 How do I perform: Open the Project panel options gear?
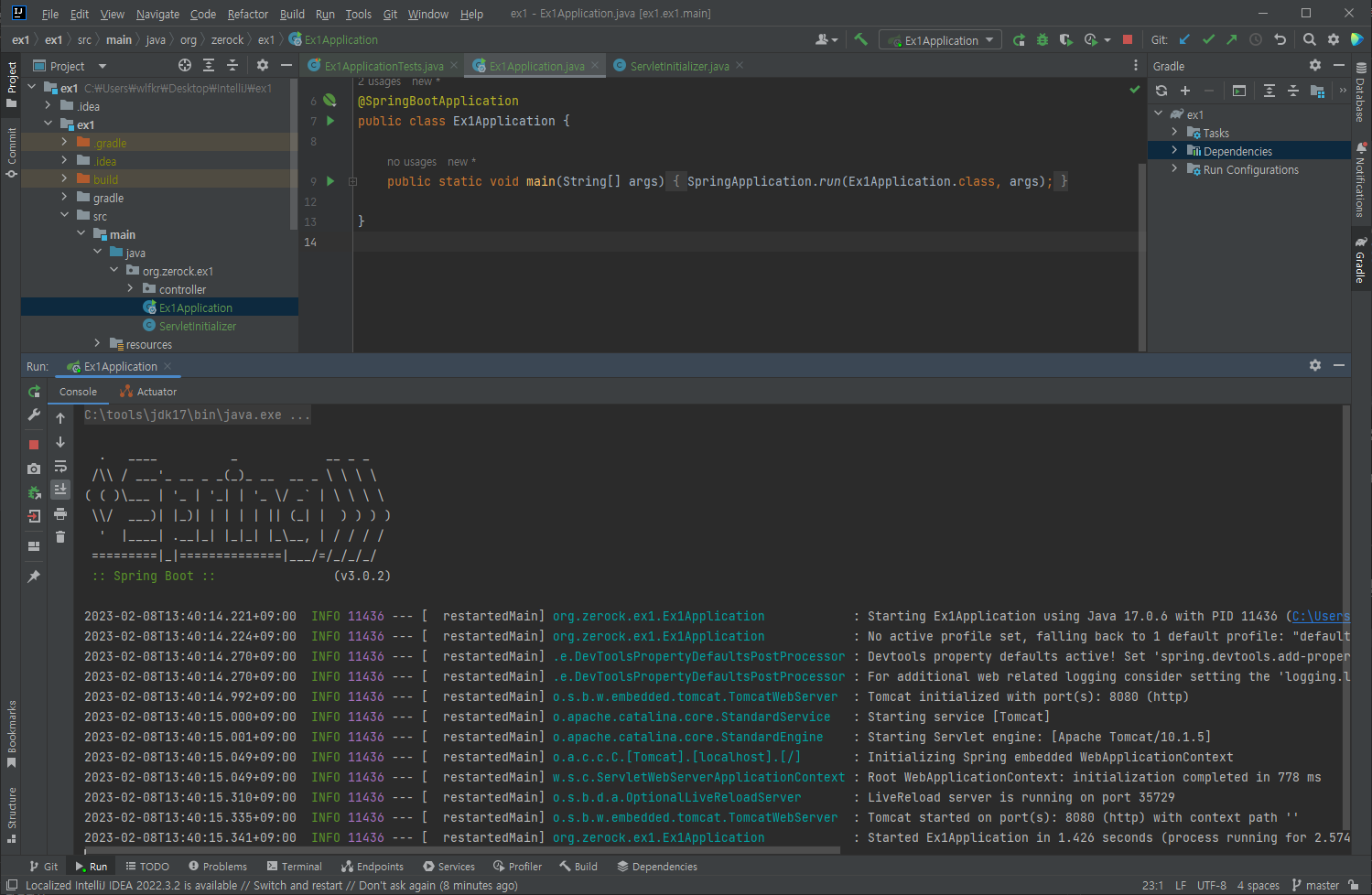(263, 65)
